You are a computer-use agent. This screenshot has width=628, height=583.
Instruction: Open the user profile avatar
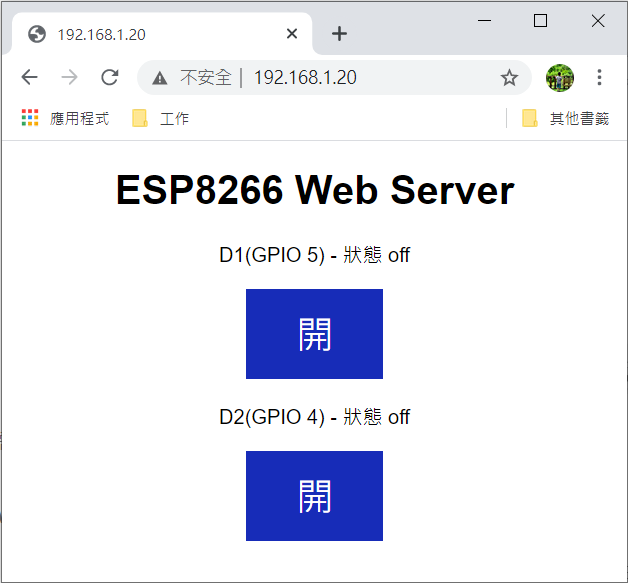pyautogui.click(x=560, y=78)
